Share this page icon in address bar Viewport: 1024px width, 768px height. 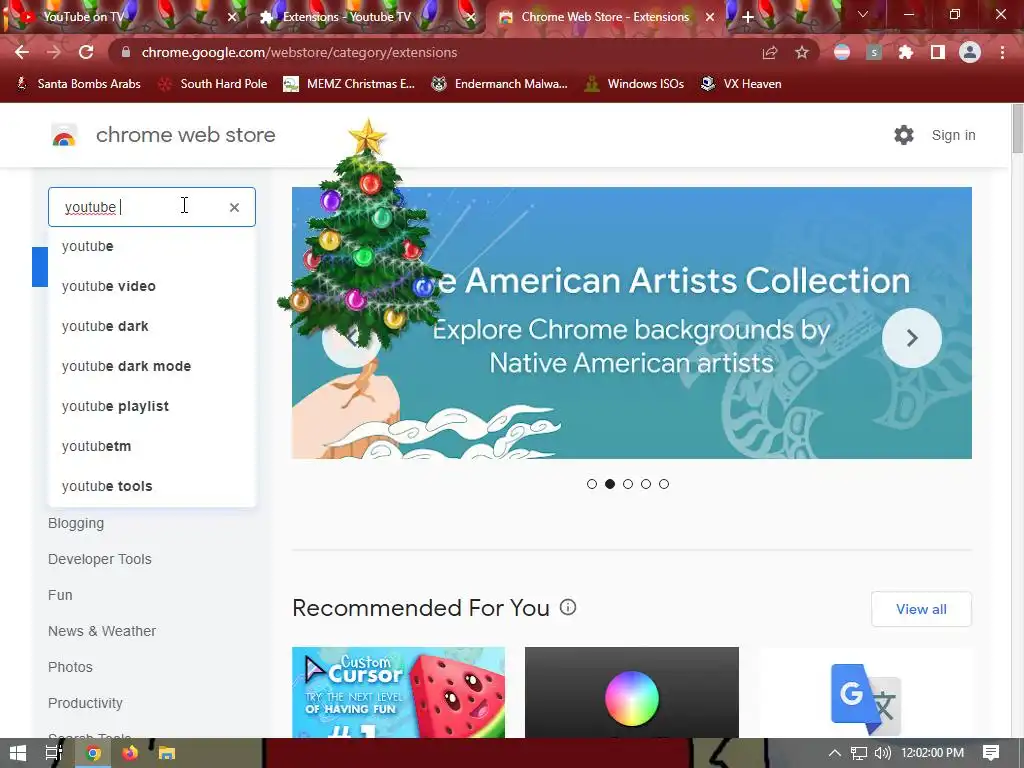pos(770,53)
